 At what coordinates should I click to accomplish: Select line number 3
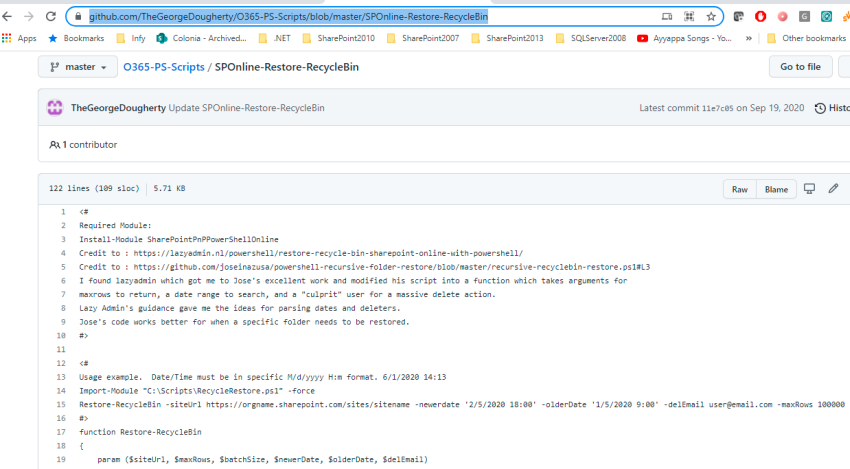click(x=63, y=240)
